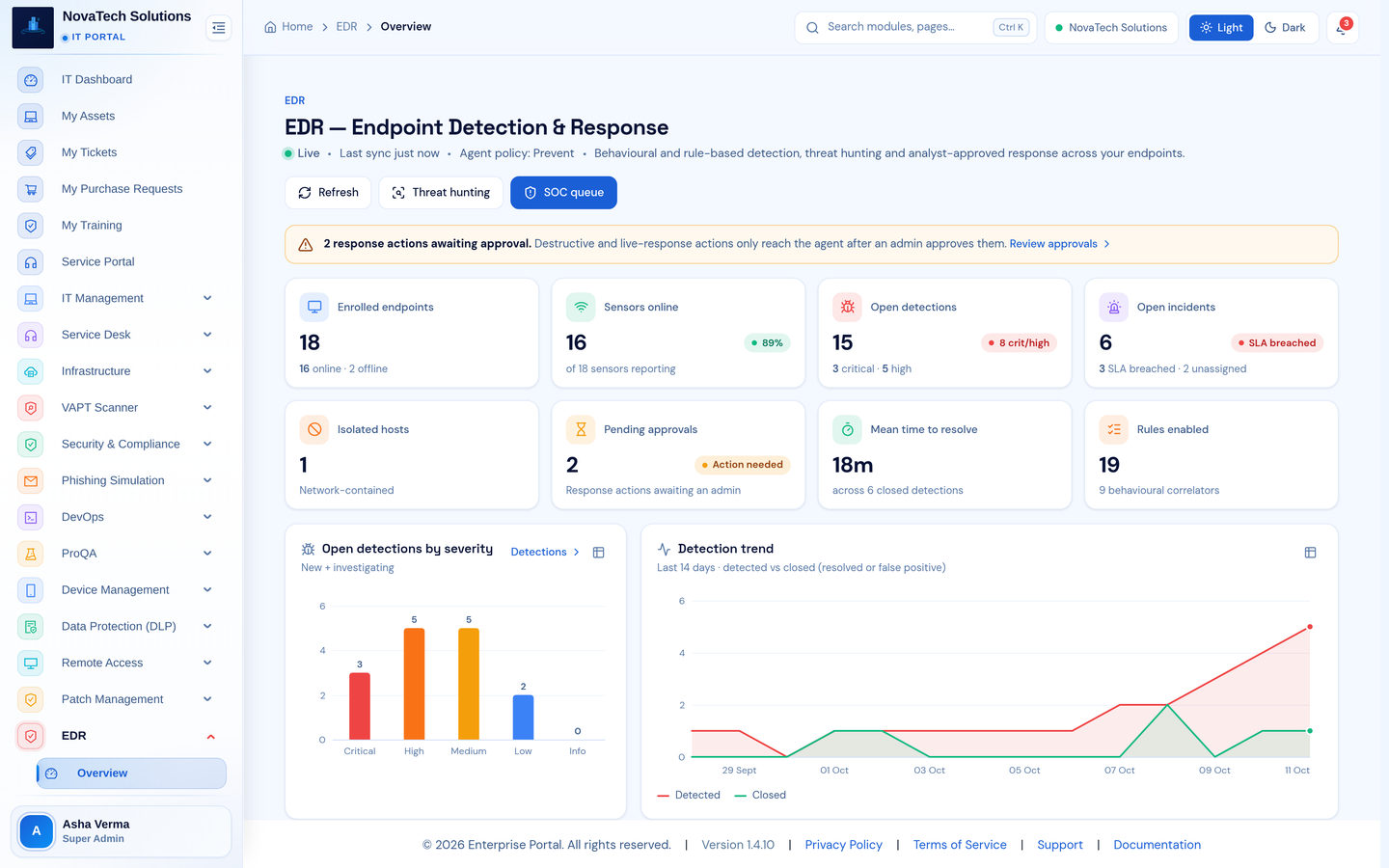Click the My Training shield icon
The width and height of the screenshot is (1389, 868).
point(31,226)
